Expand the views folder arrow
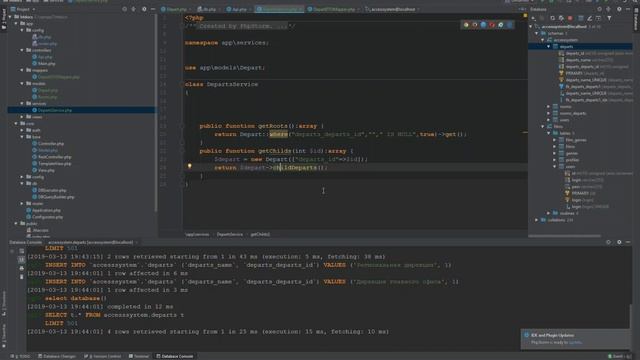640x360 pixels. [22, 117]
